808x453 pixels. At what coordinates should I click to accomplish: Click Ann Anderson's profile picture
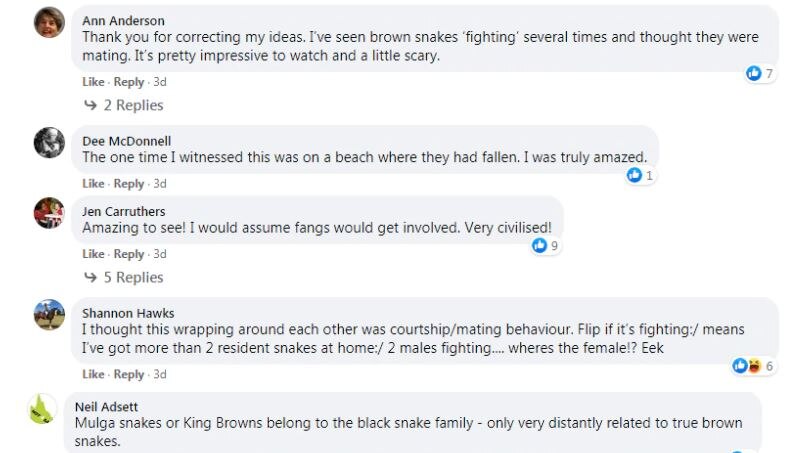coord(49,22)
